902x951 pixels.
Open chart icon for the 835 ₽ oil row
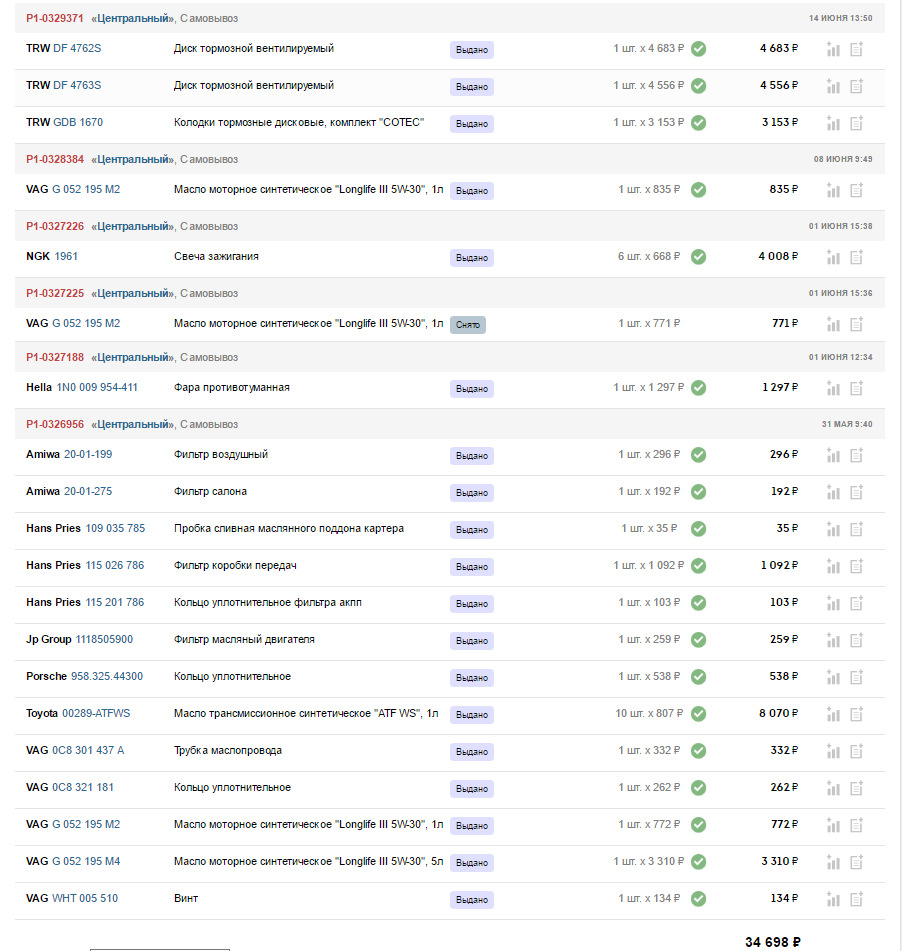833,190
